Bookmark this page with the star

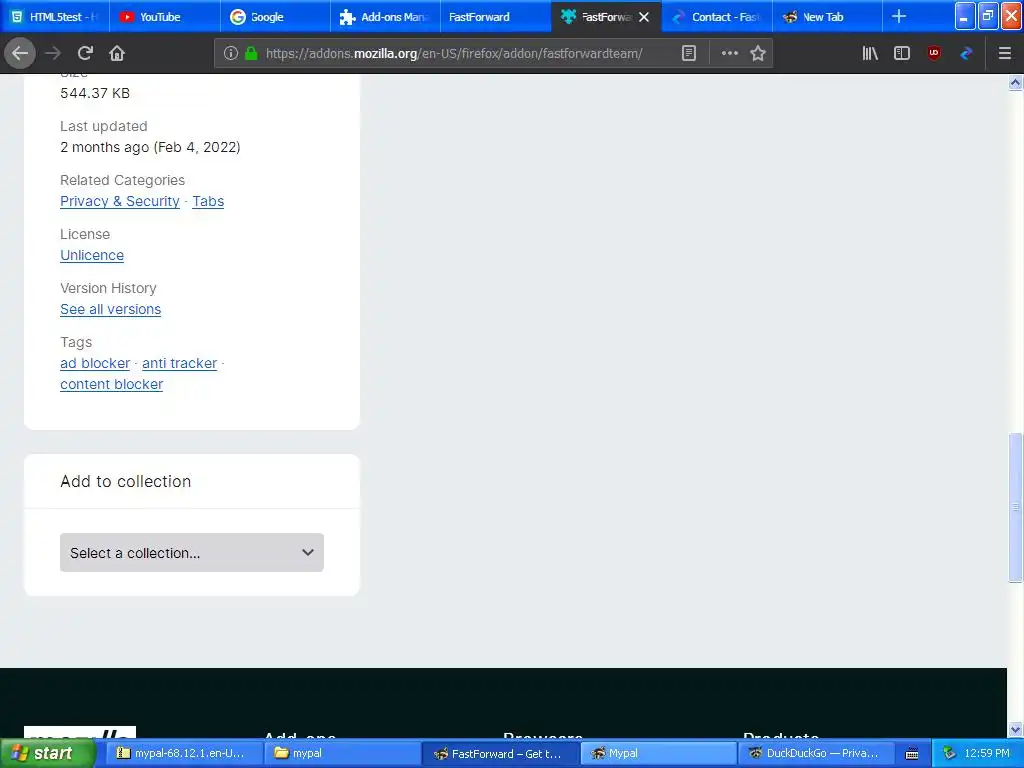click(758, 54)
